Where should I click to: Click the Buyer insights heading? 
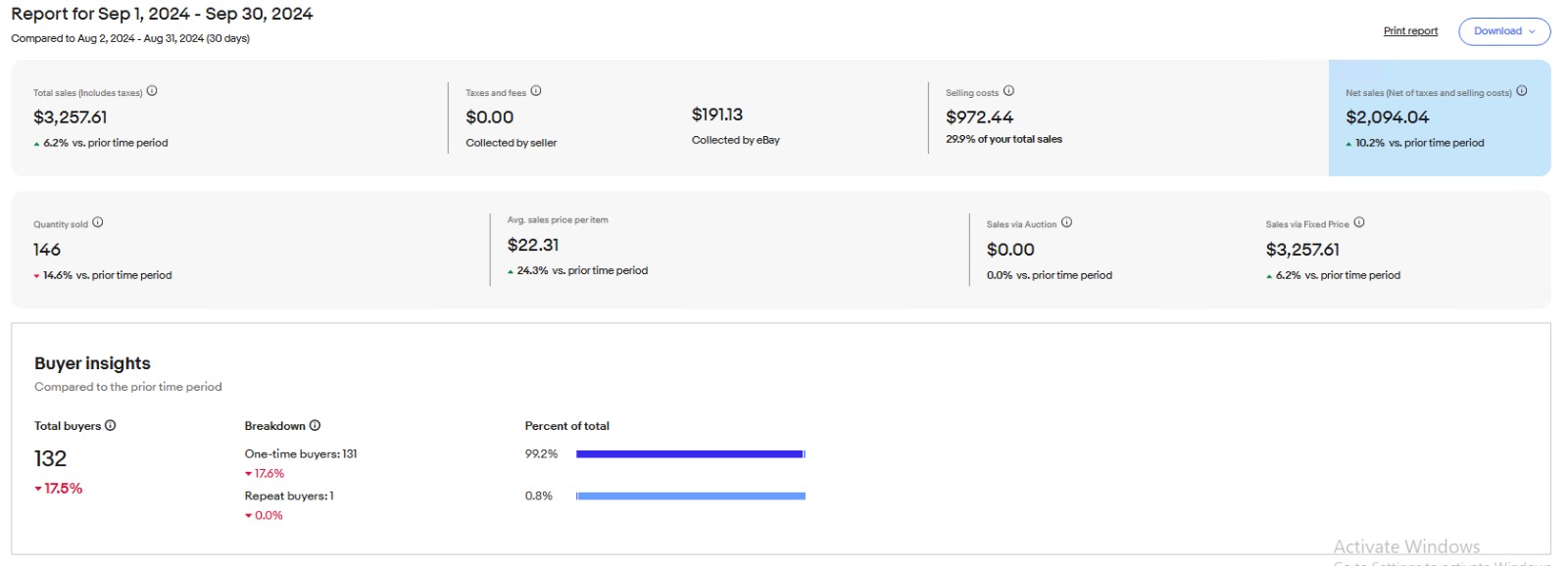click(x=92, y=363)
